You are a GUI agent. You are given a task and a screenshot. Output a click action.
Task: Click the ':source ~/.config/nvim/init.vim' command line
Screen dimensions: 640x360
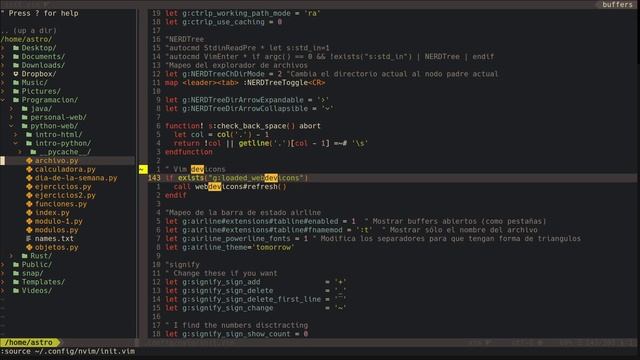pos(68,351)
